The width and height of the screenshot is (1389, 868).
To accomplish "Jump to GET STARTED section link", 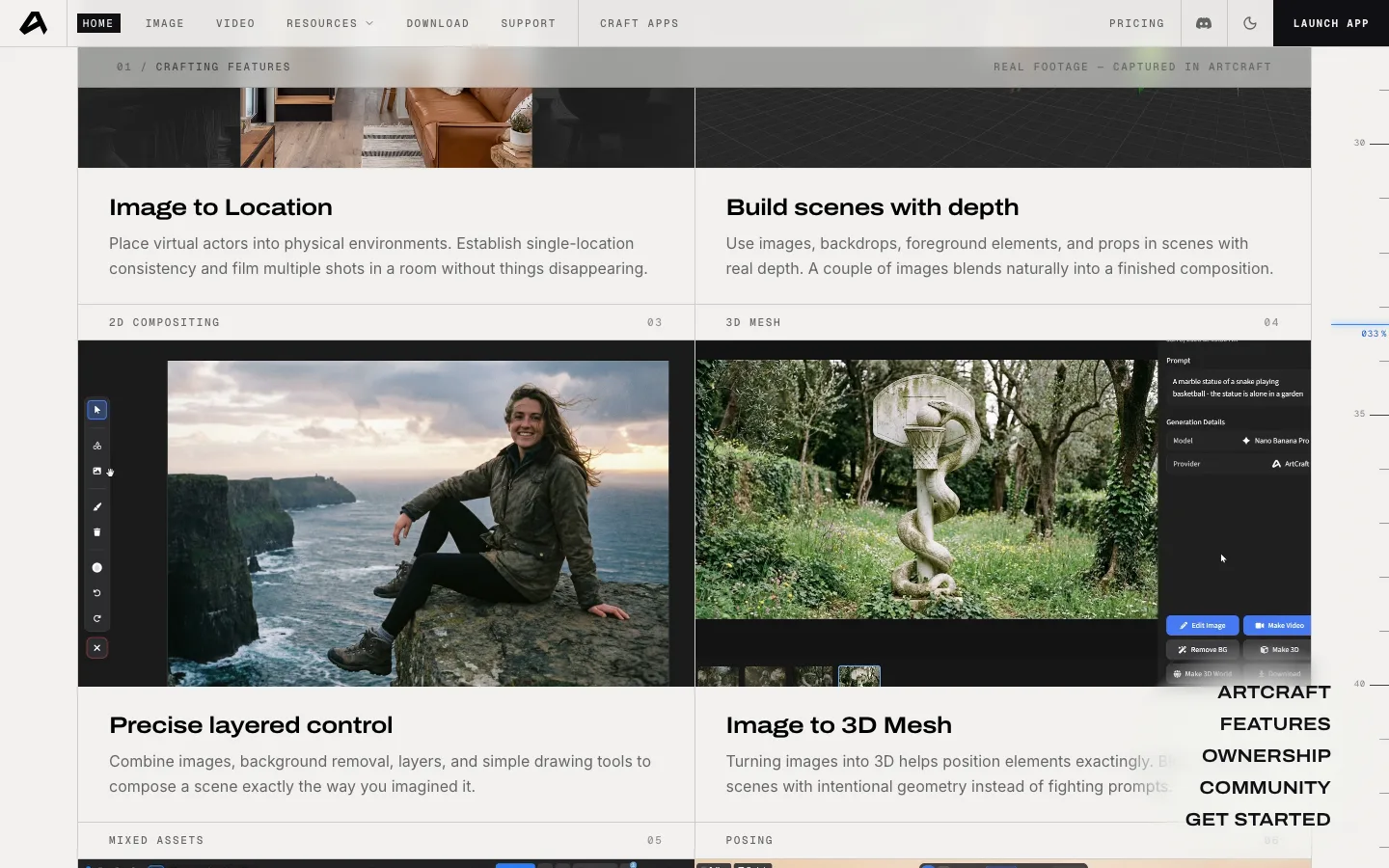I will click(x=1258, y=820).
